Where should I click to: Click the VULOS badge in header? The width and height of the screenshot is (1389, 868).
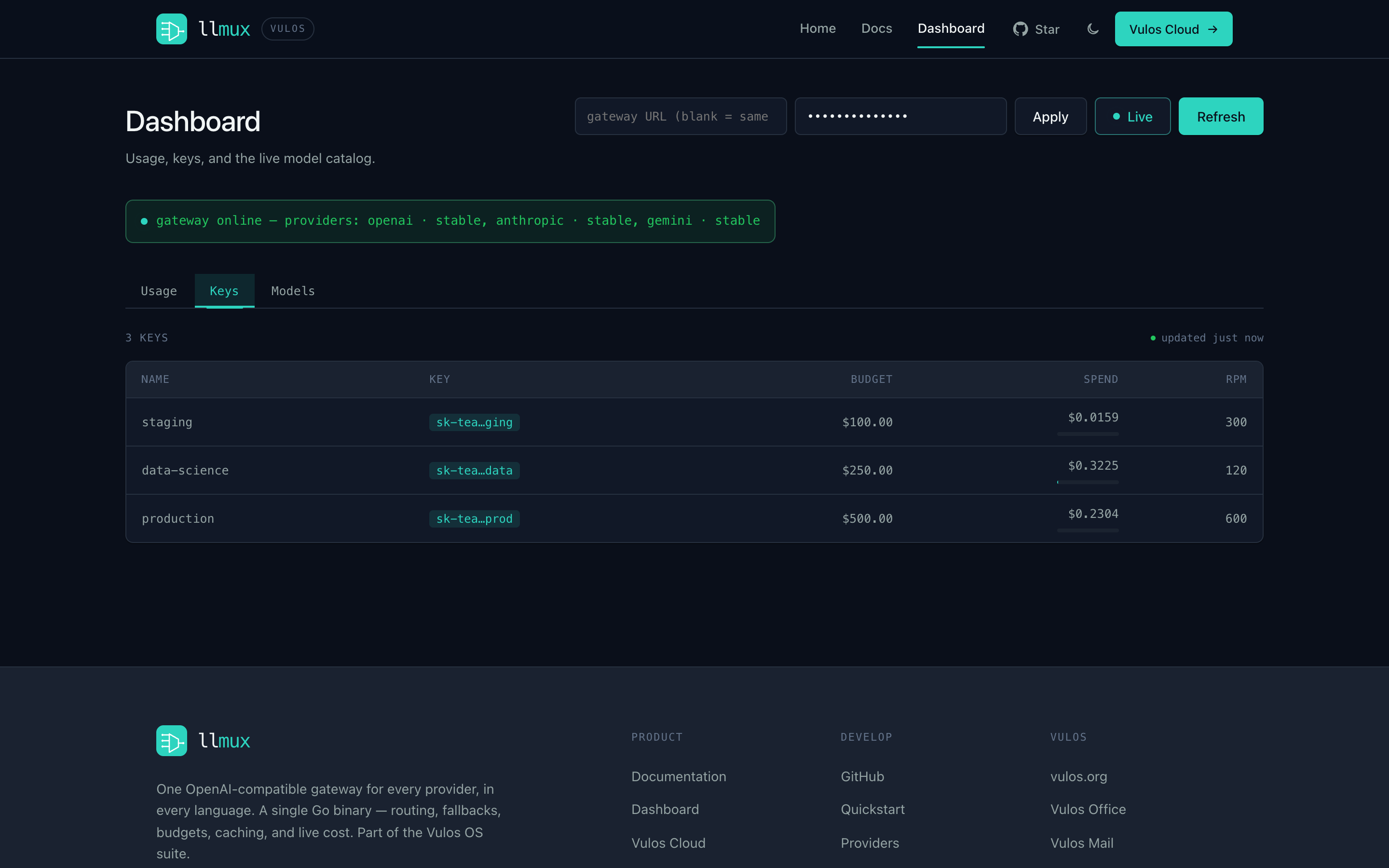[x=287, y=29]
